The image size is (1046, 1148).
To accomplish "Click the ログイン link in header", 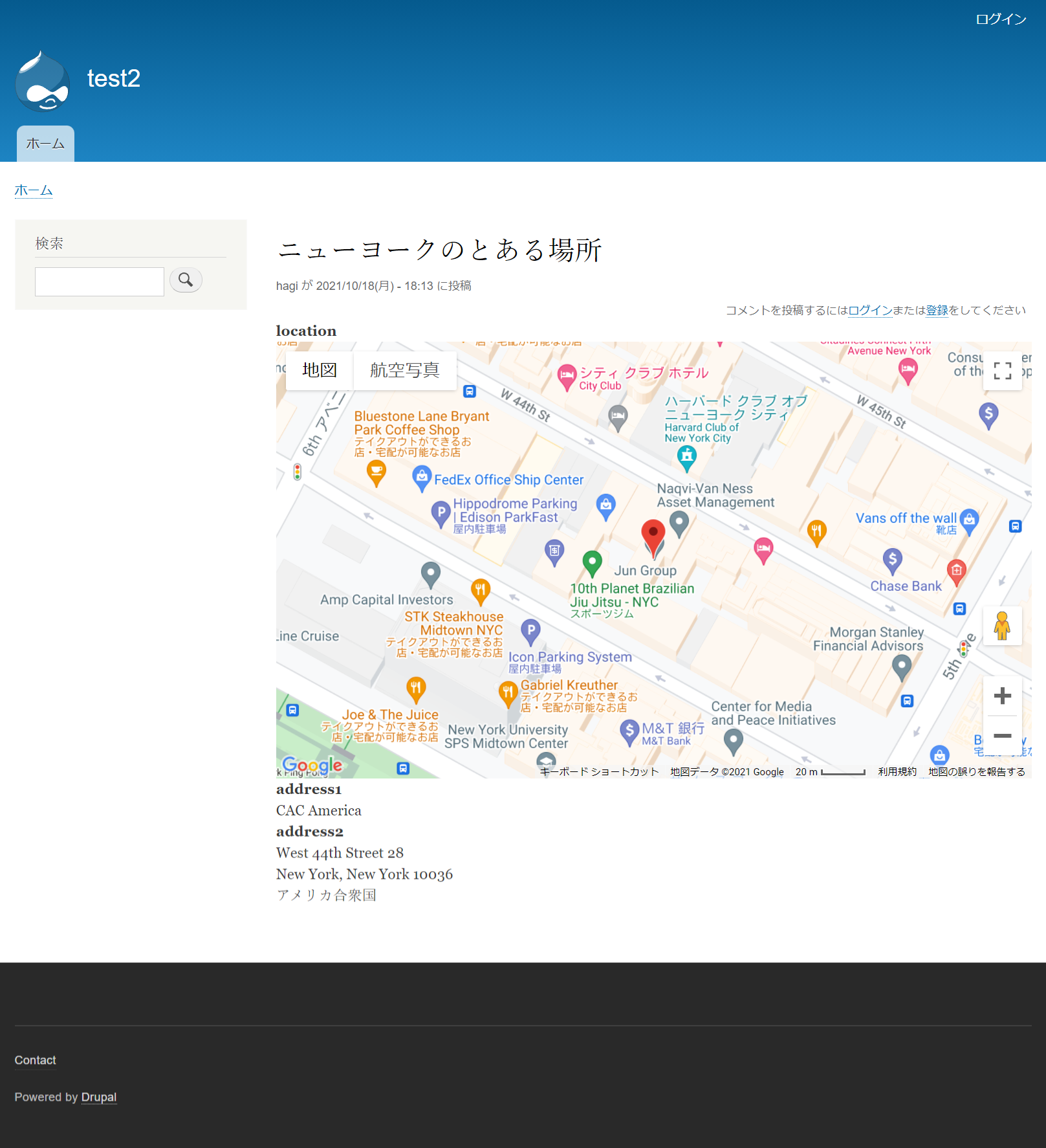I will (1001, 19).
